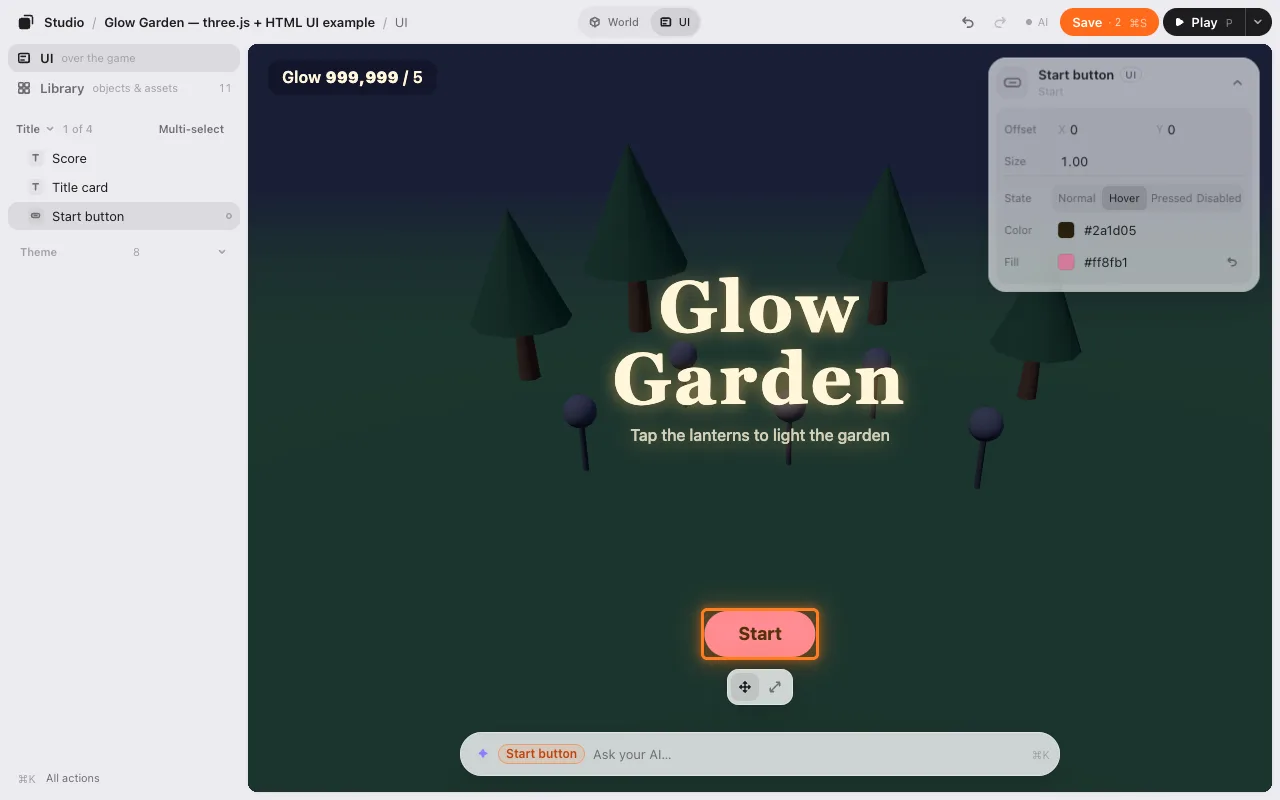
Task: Select the move tool under Start button
Action: tap(745, 687)
